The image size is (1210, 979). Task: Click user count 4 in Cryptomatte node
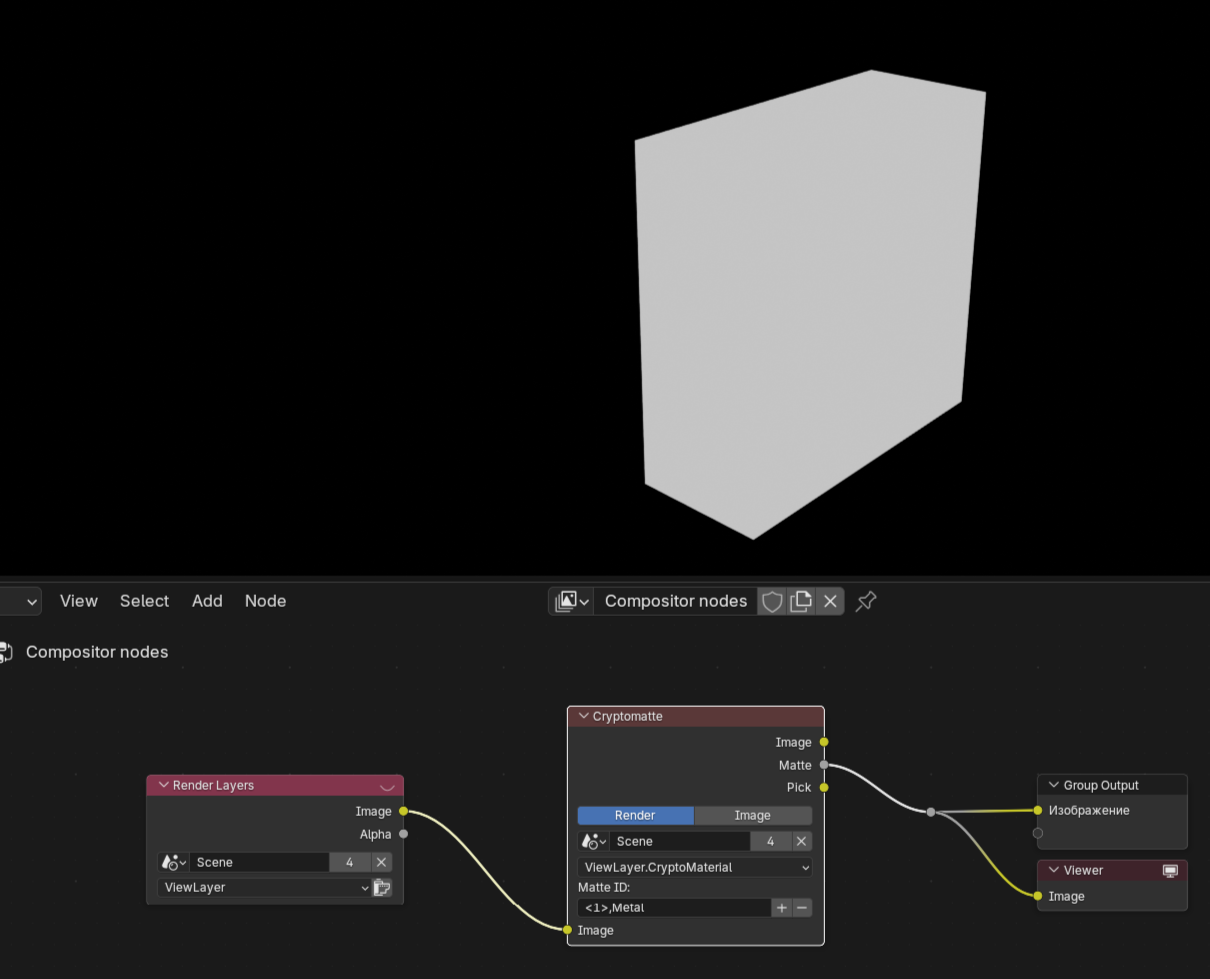click(770, 841)
